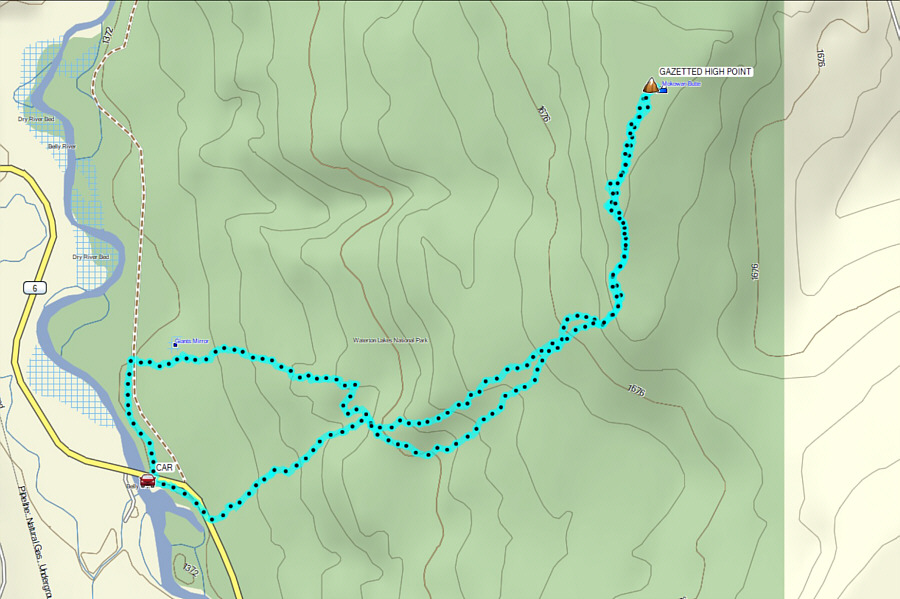This screenshot has width=900, height=599.
Task: Click the small Belly label beside the car icon
Action: pyautogui.click(x=132, y=486)
